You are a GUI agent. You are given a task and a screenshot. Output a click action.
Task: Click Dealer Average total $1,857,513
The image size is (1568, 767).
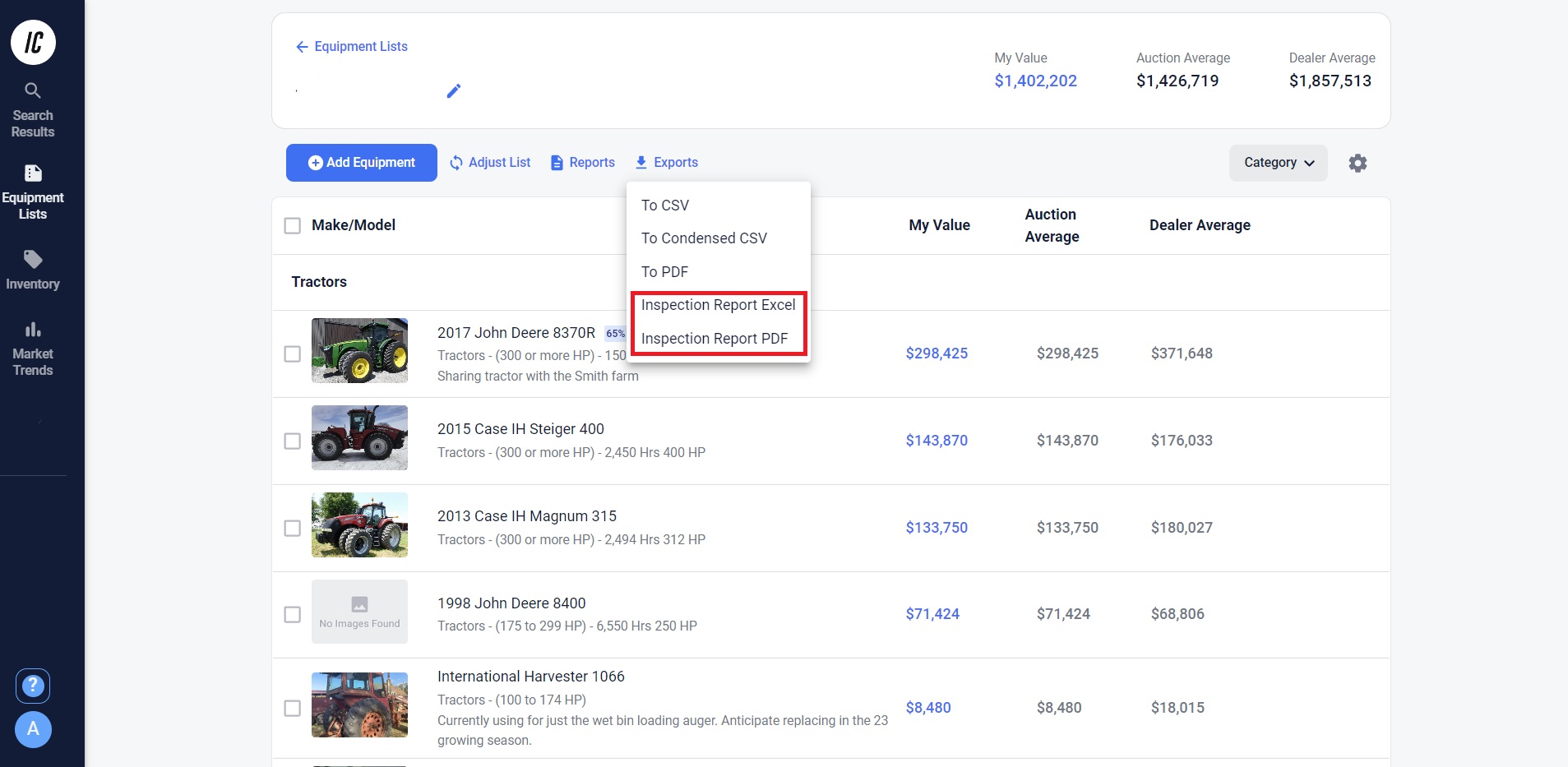(1330, 81)
